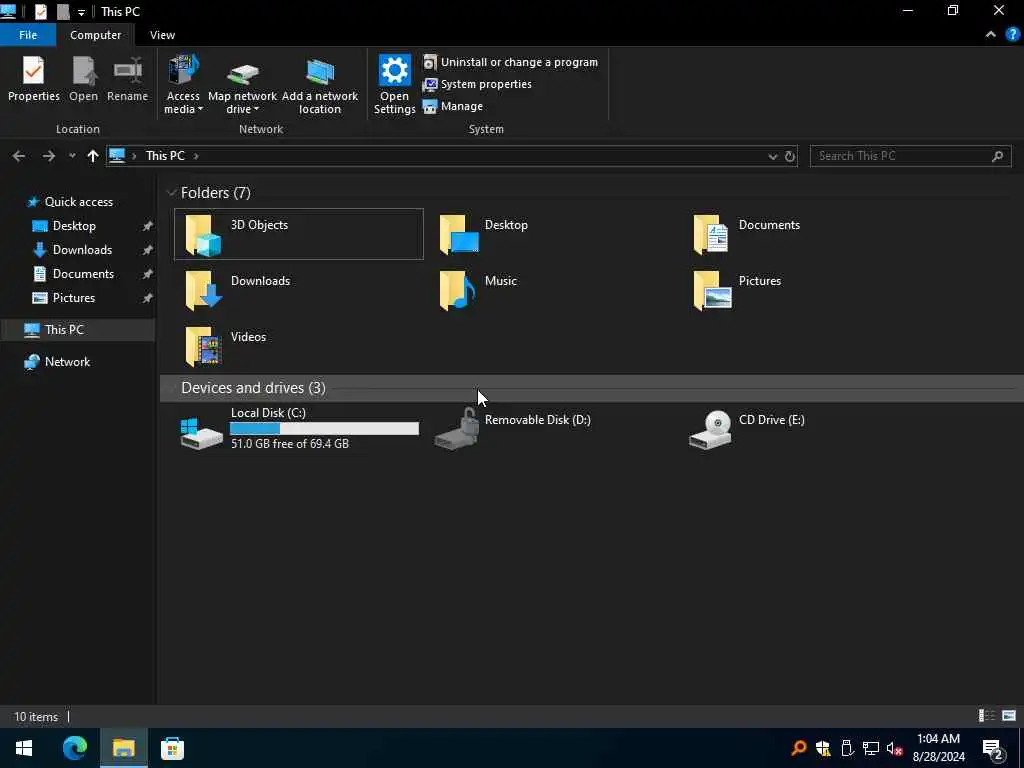Click the Search This PC field

tap(910, 156)
